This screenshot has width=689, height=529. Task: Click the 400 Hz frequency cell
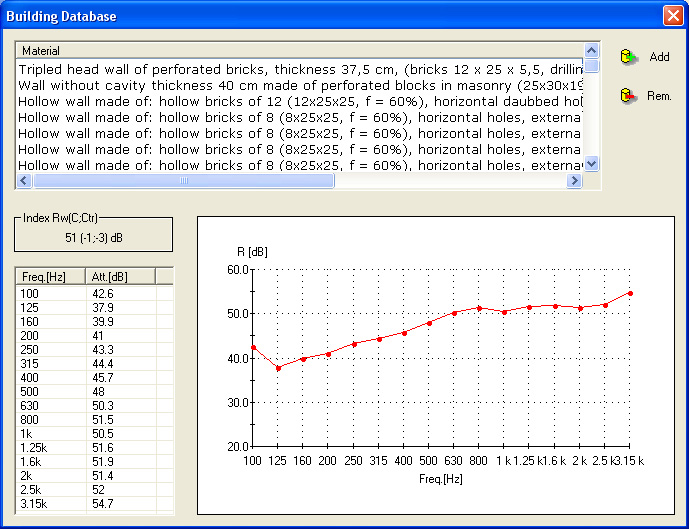pos(51,378)
